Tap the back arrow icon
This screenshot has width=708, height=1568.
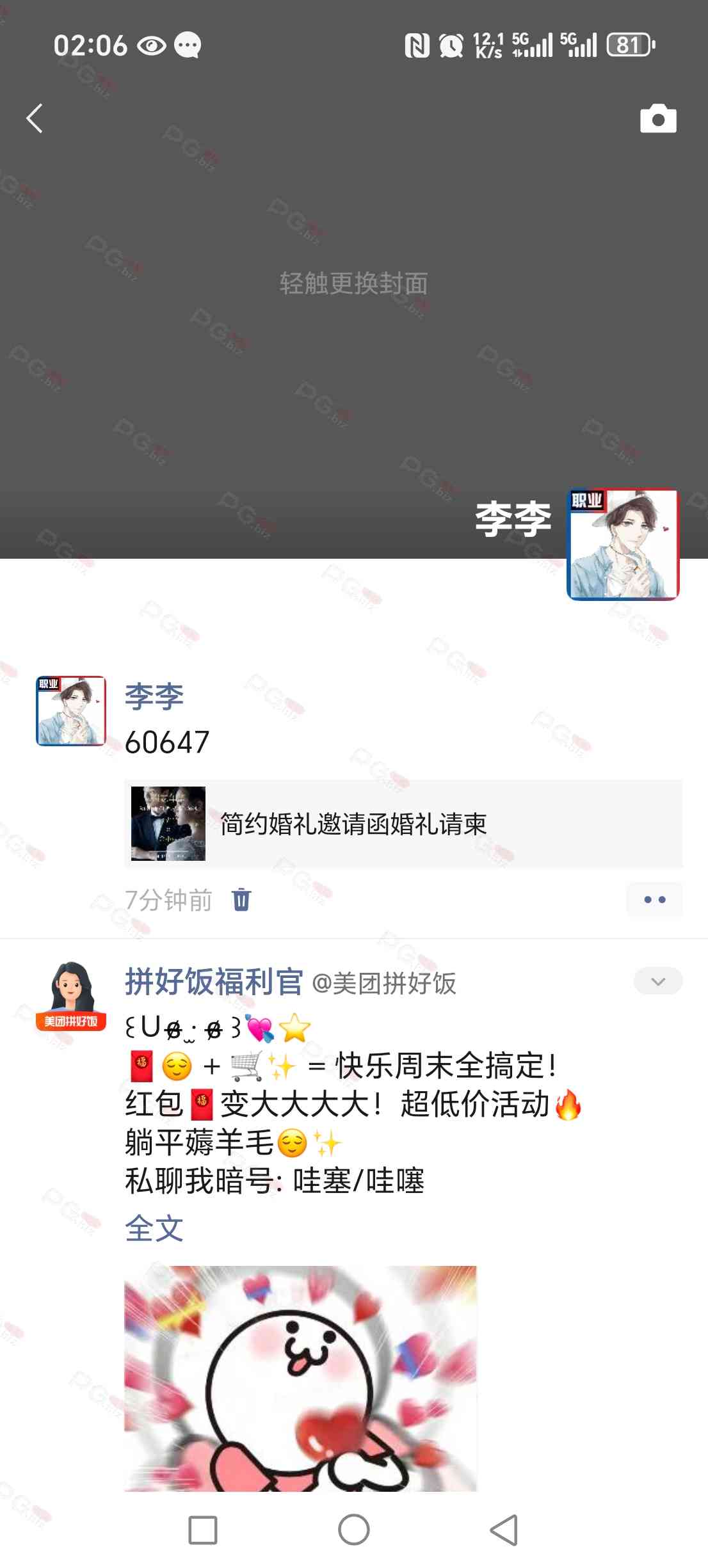tap(35, 118)
